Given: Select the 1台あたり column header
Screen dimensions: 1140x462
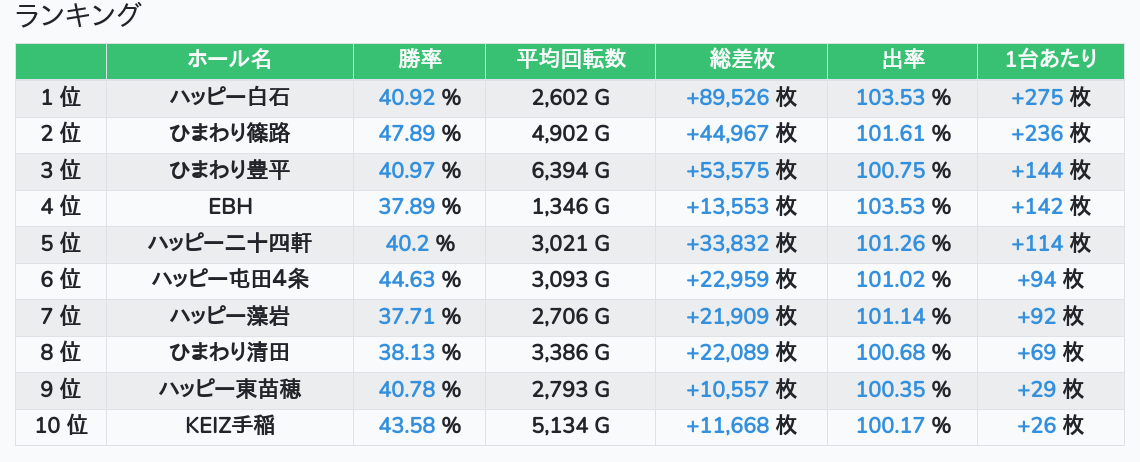Looking at the screenshot, I should (x=1050, y=60).
